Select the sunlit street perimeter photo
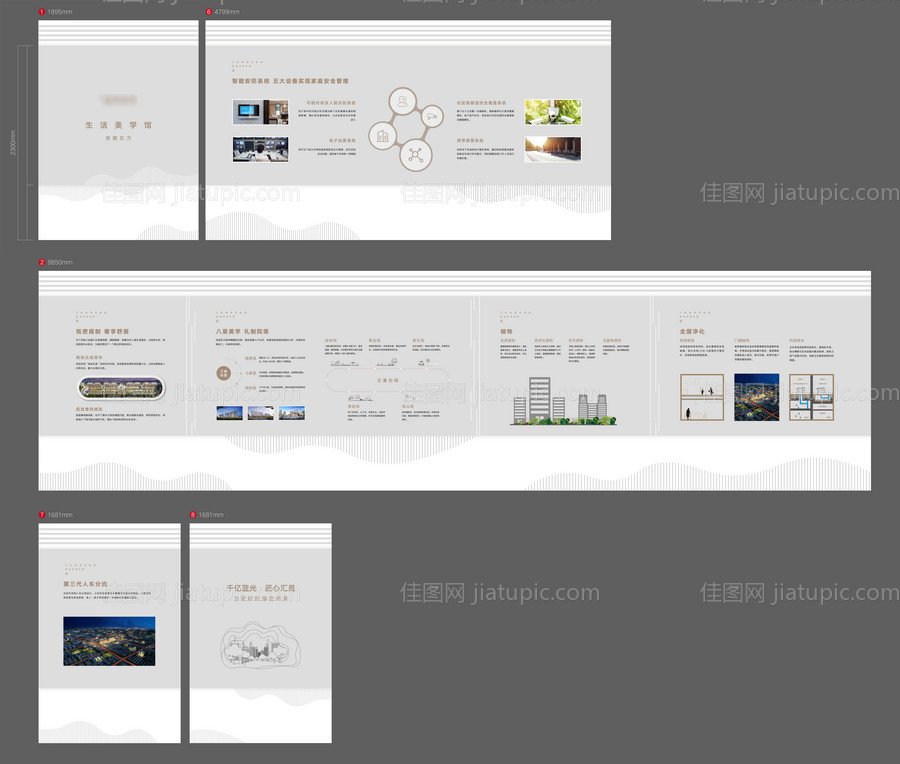This screenshot has height=764, width=900. (552, 149)
